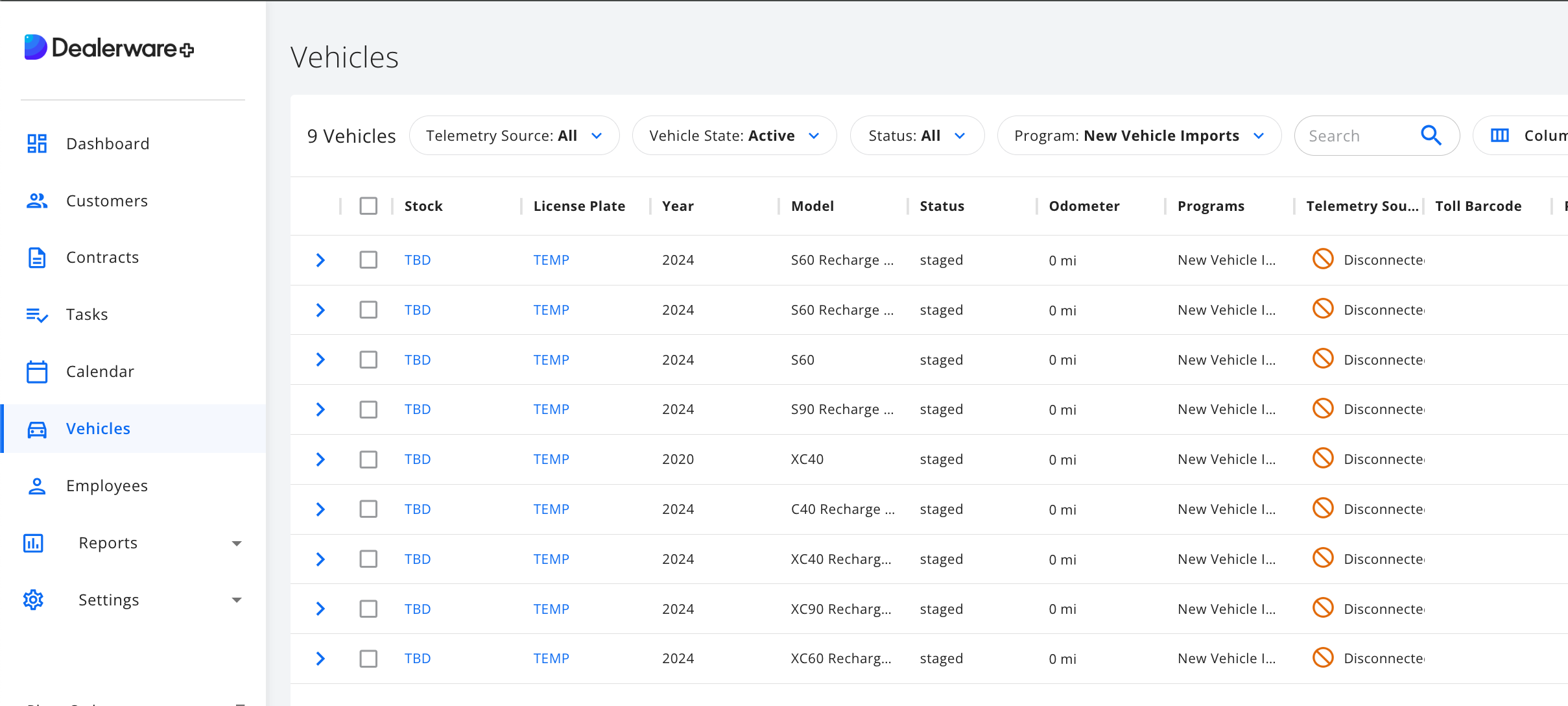Open TBD stock link for XC60 Recharge row
Viewport: 1568px width, 706px height.
pos(418,659)
